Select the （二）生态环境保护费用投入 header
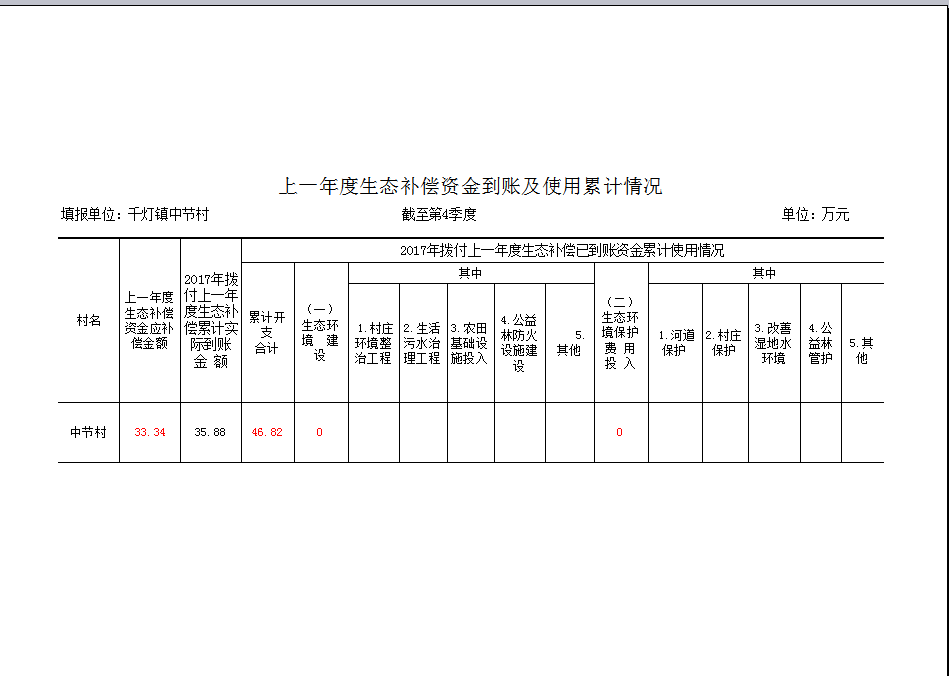The width and height of the screenshot is (949, 676). pyautogui.click(x=620, y=333)
